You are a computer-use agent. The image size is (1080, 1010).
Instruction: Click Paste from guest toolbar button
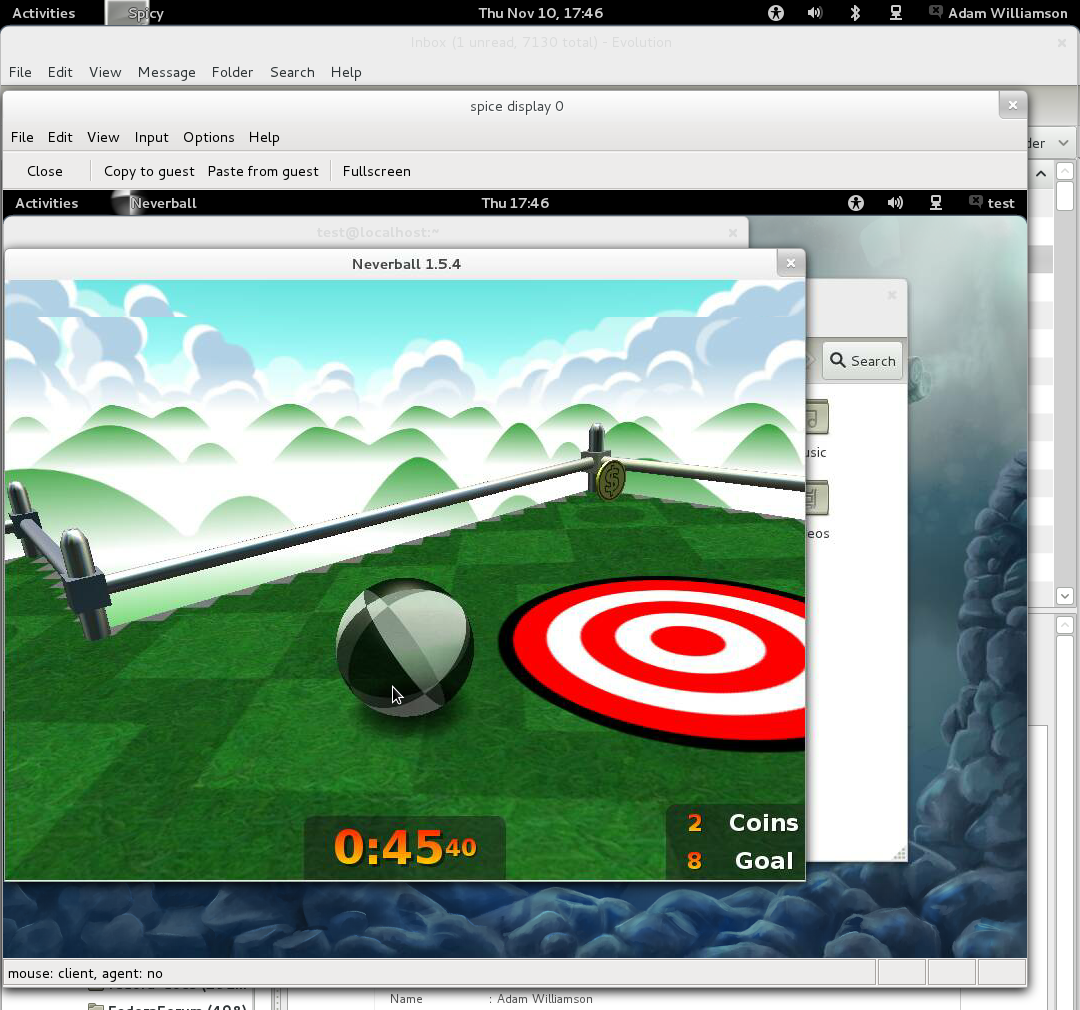[x=263, y=171]
